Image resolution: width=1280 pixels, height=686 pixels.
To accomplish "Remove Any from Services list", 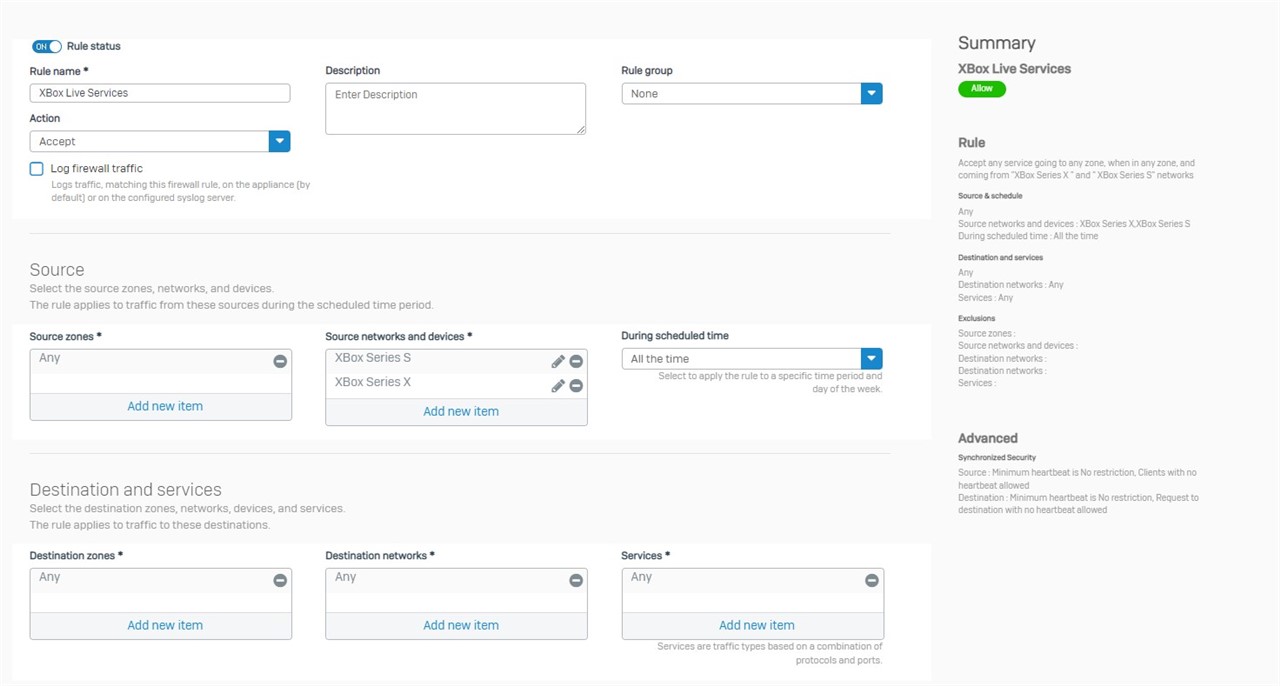I will tap(872, 580).
